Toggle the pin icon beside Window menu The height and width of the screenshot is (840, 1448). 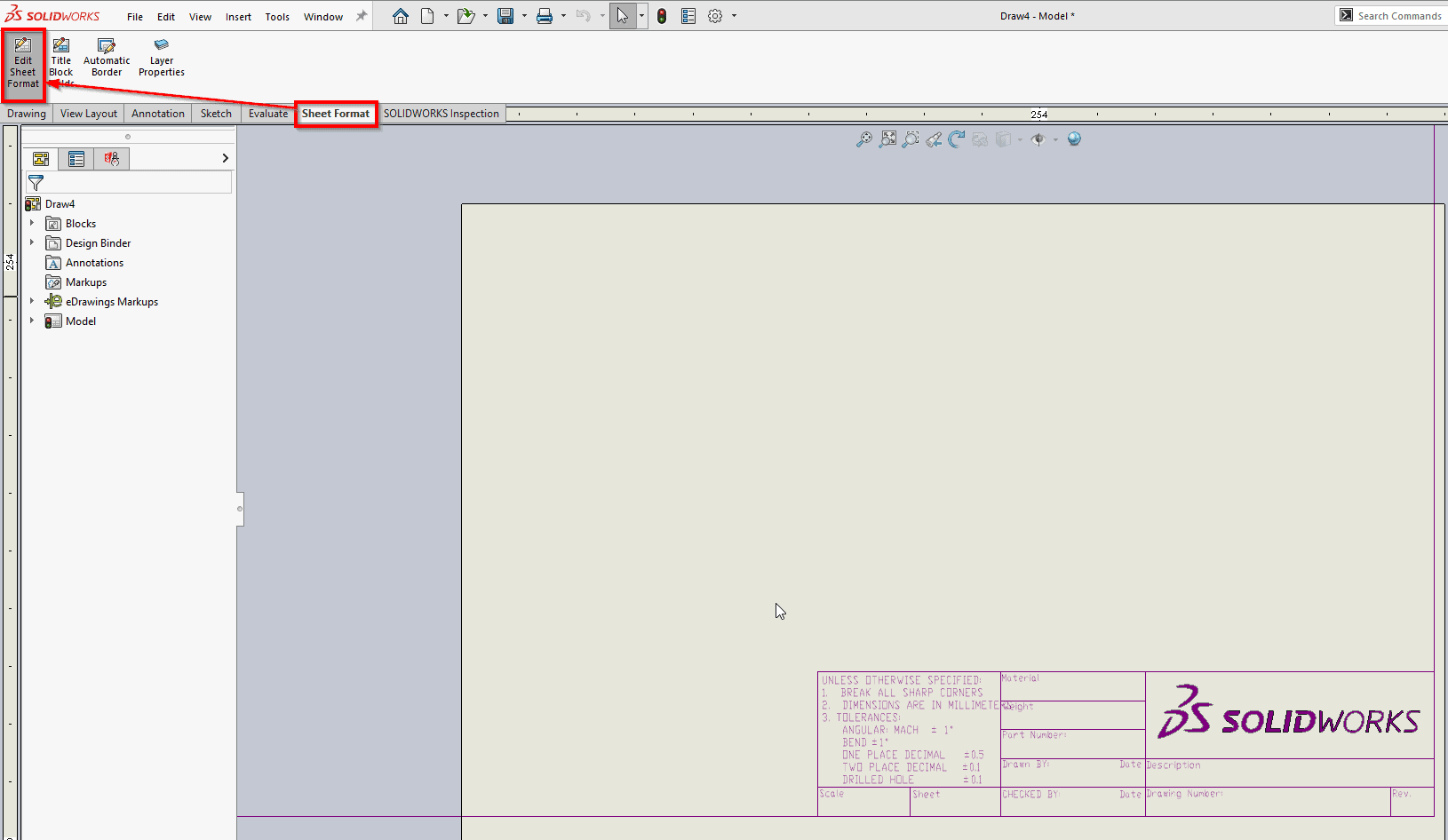pos(362,16)
